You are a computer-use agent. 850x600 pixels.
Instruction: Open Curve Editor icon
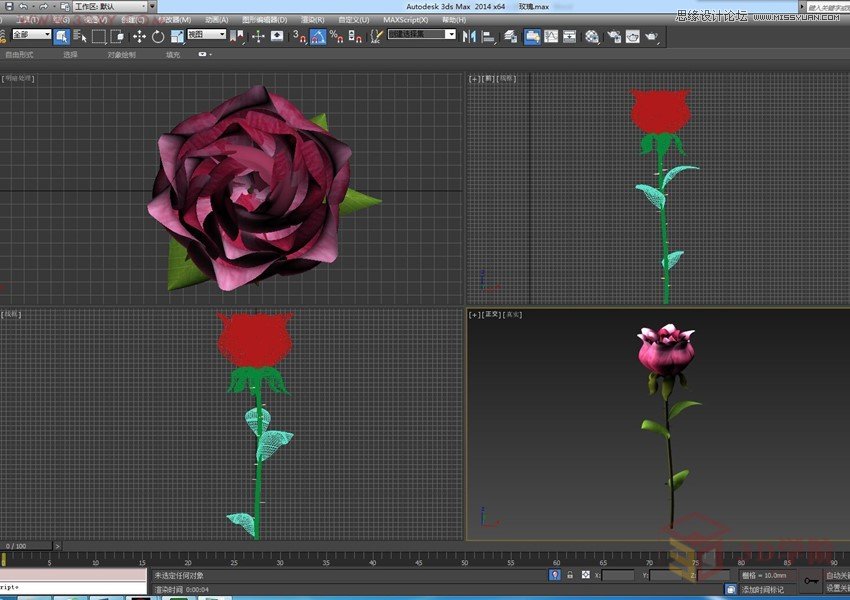click(x=551, y=37)
